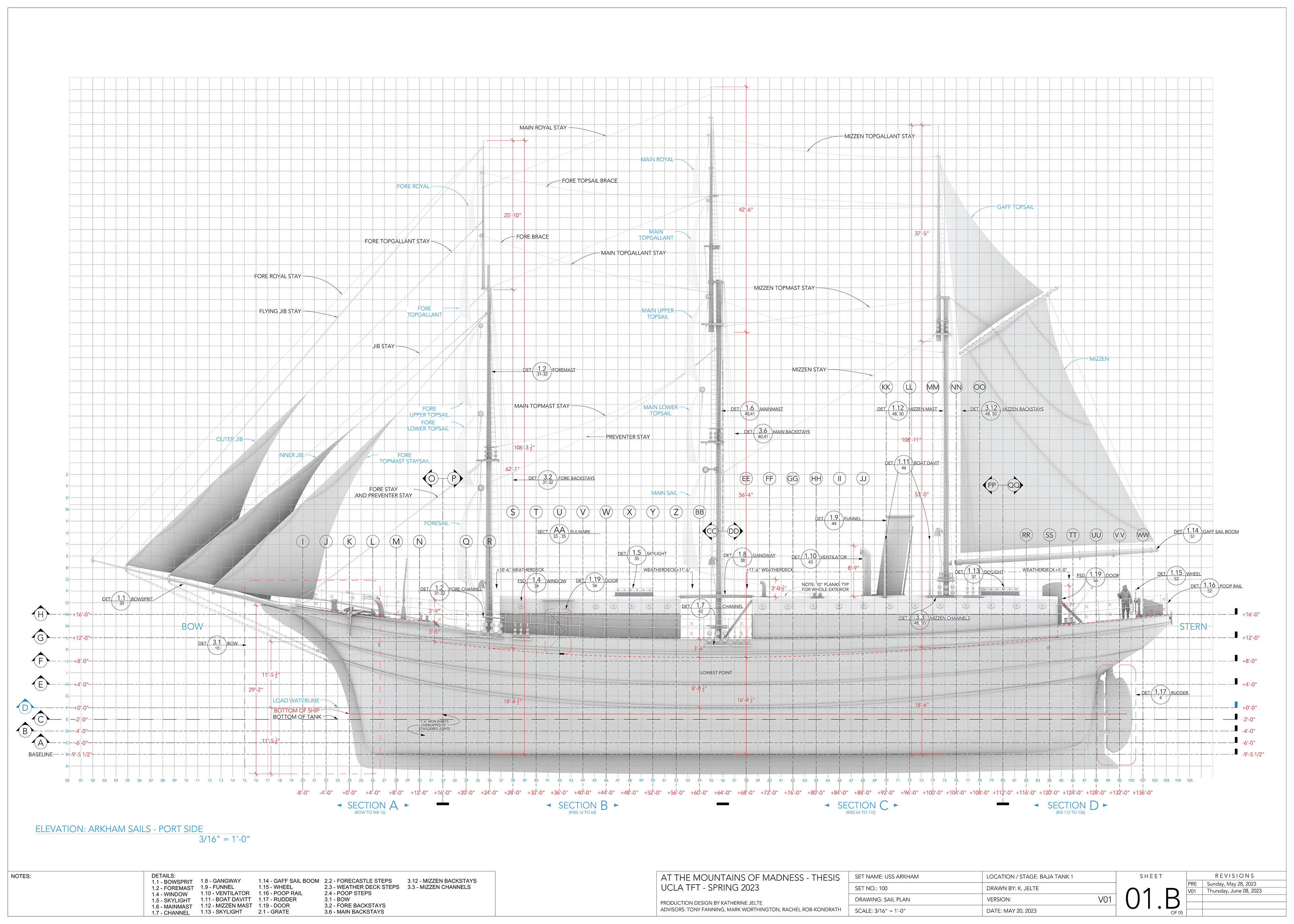Select the GAFF TOPSAIL sail label
This screenshot has height=924, width=1294.
[x=1015, y=207]
